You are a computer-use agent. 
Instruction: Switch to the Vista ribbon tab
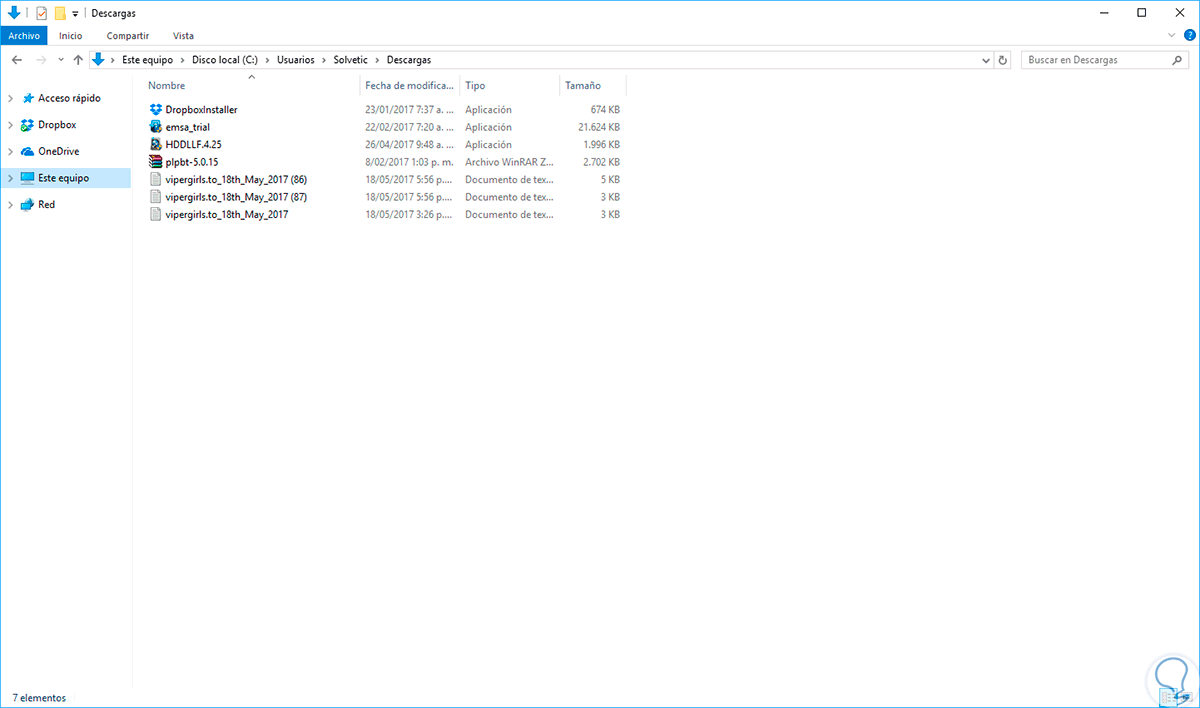[183, 35]
